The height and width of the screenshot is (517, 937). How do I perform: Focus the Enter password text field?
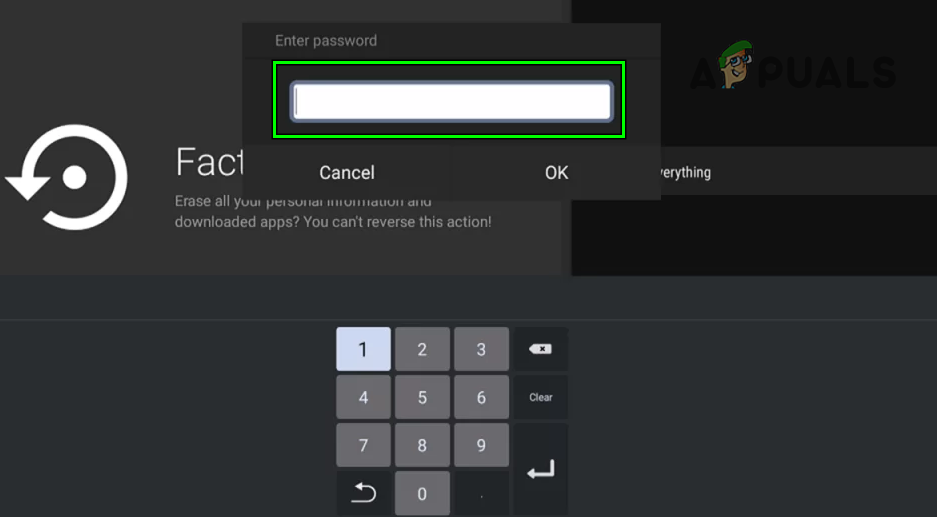pyautogui.click(x=451, y=101)
